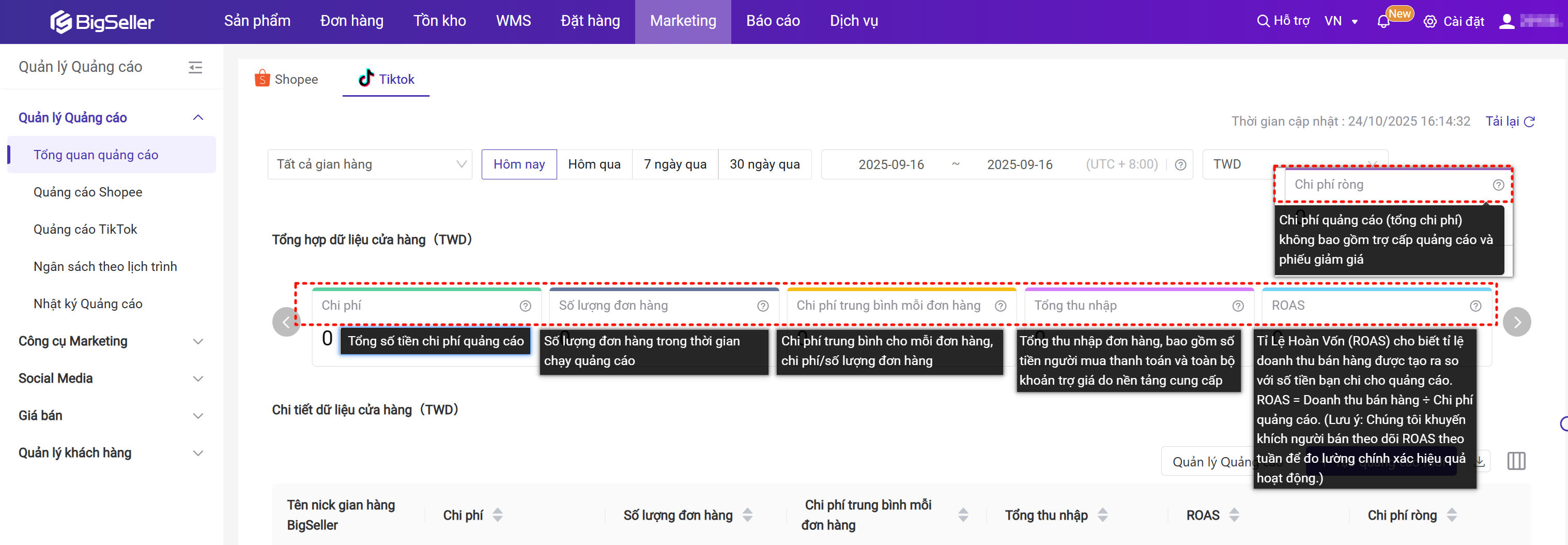Open Quảng cáo TikTok in sidebar
This screenshot has height=545, width=1568.
[85, 230]
